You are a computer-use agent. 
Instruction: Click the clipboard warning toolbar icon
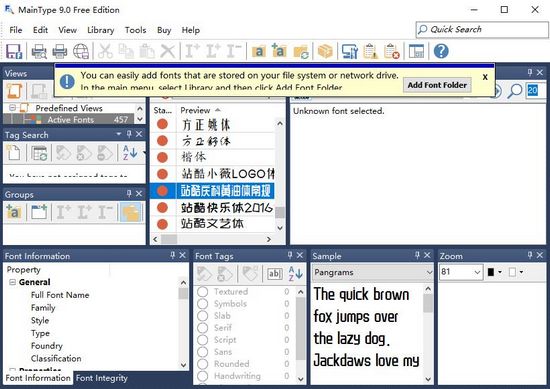pos(370,51)
